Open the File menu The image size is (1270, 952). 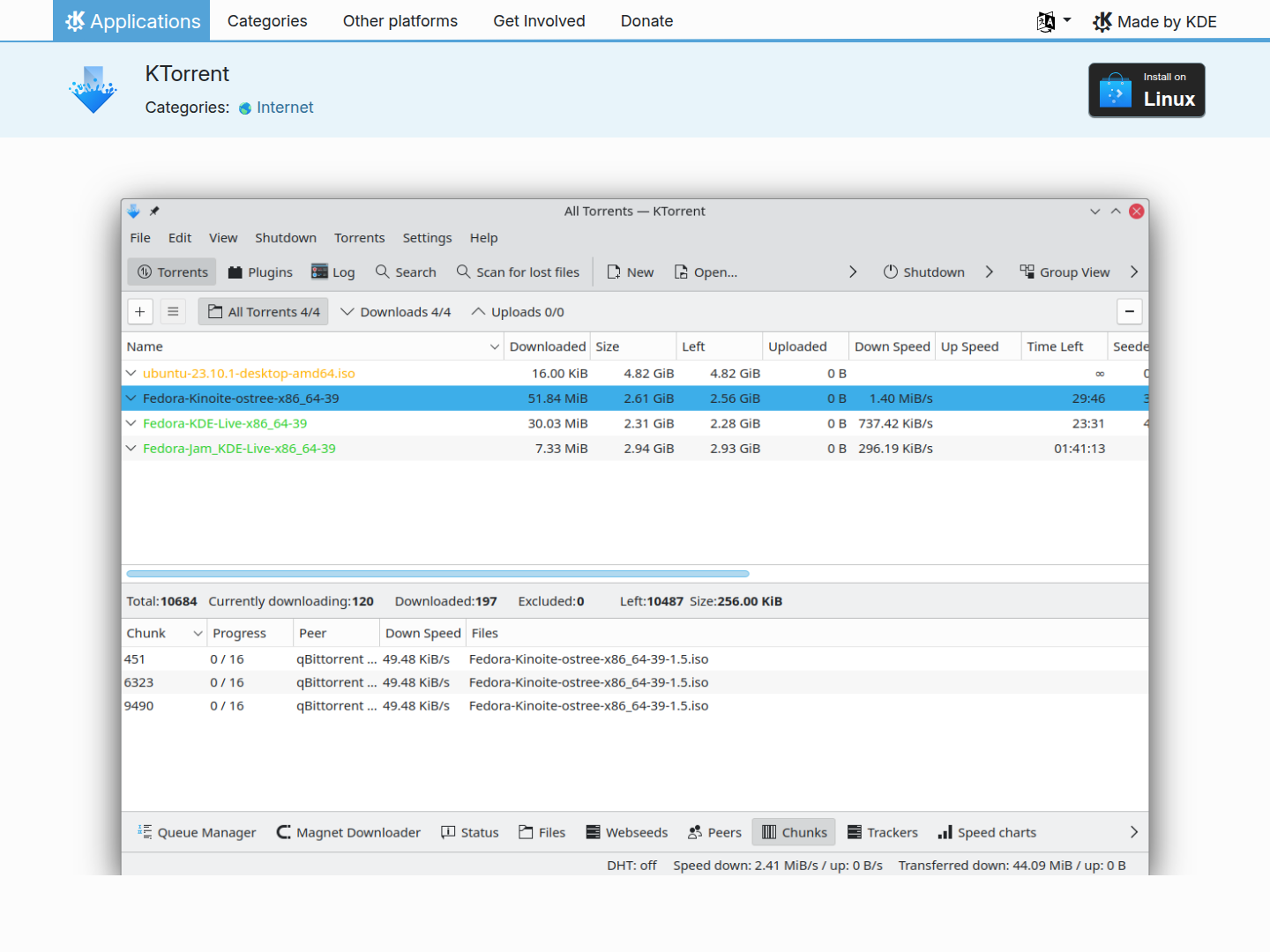pyautogui.click(x=140, y=238)
